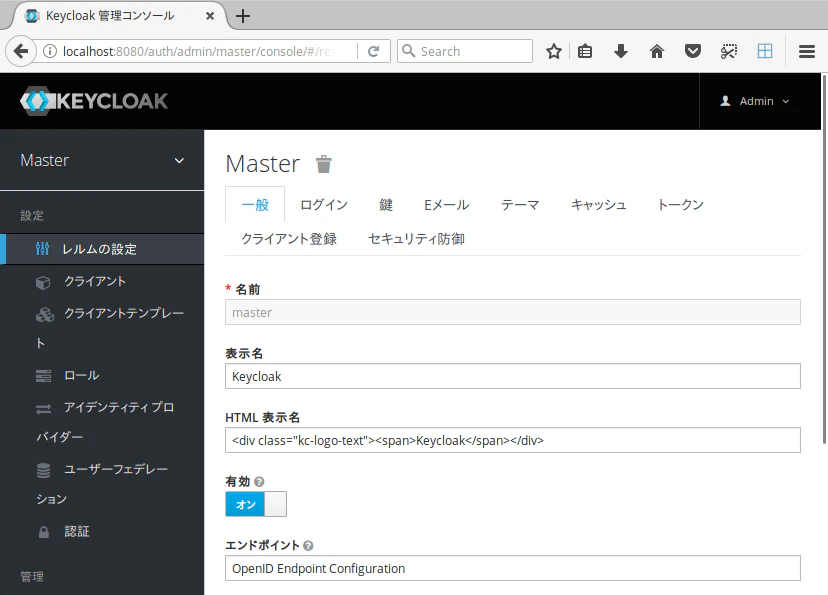Click the browser Search box
828x595 pixels.
[465, 51]
